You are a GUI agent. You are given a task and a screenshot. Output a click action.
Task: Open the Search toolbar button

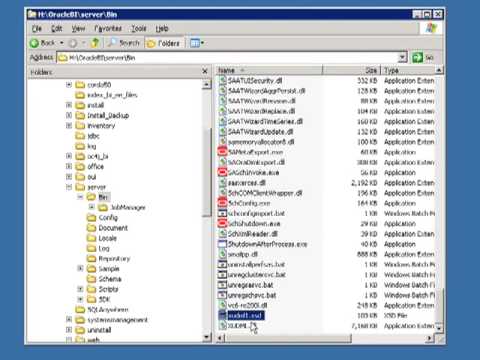(124, 43)
